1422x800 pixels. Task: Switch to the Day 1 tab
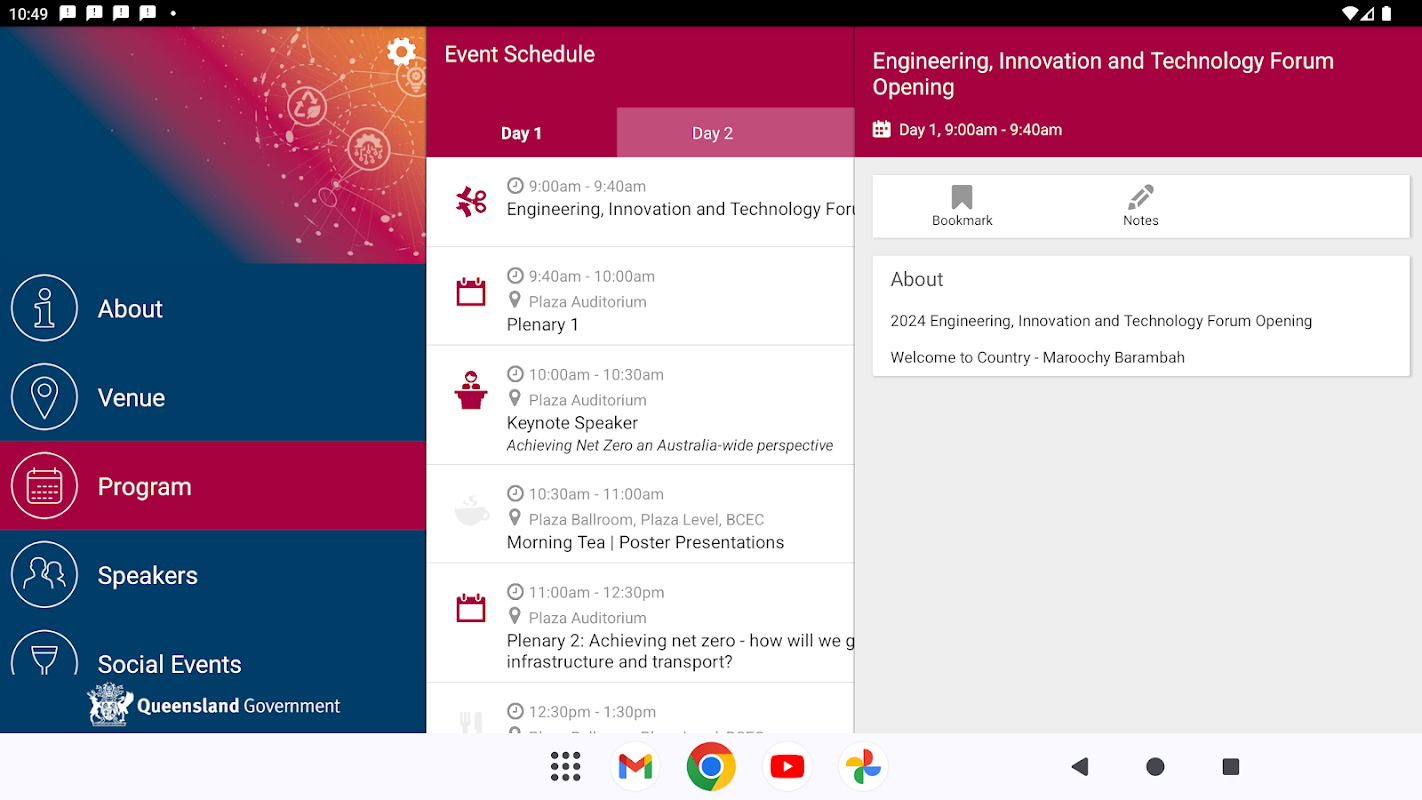pyautogui.click(x=521, y=133)
